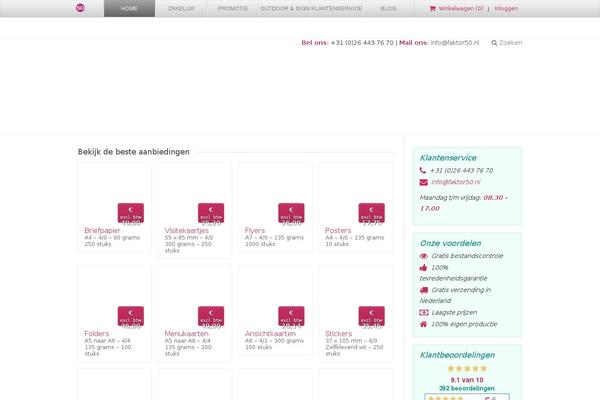600x400 pixels.
Task: Open the shopping cart icon
Action: tap(432, 8)
